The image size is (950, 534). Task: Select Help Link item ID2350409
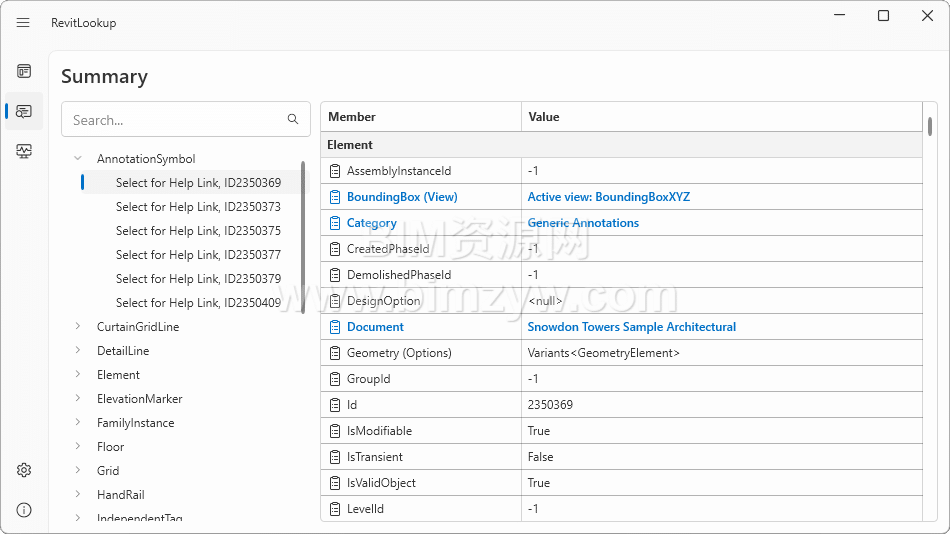(197, 303)
